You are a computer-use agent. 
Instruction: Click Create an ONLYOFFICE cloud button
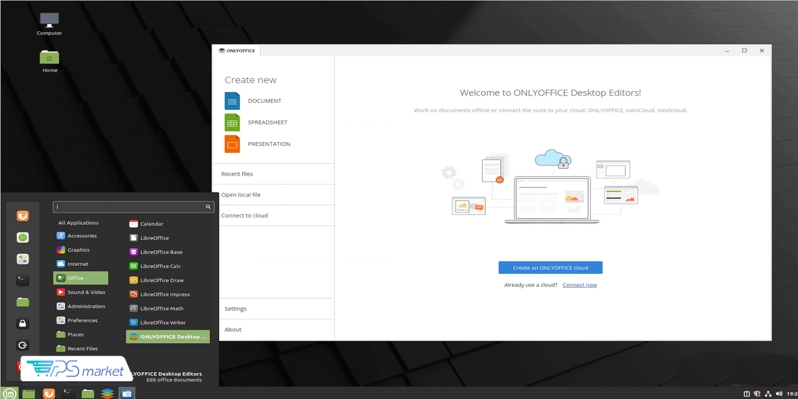click(x=550, y=268)
